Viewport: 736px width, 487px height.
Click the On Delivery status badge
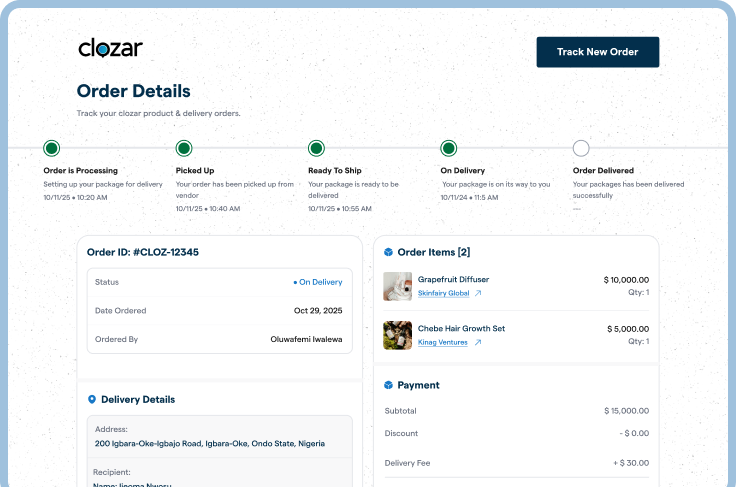click(318, 282)
